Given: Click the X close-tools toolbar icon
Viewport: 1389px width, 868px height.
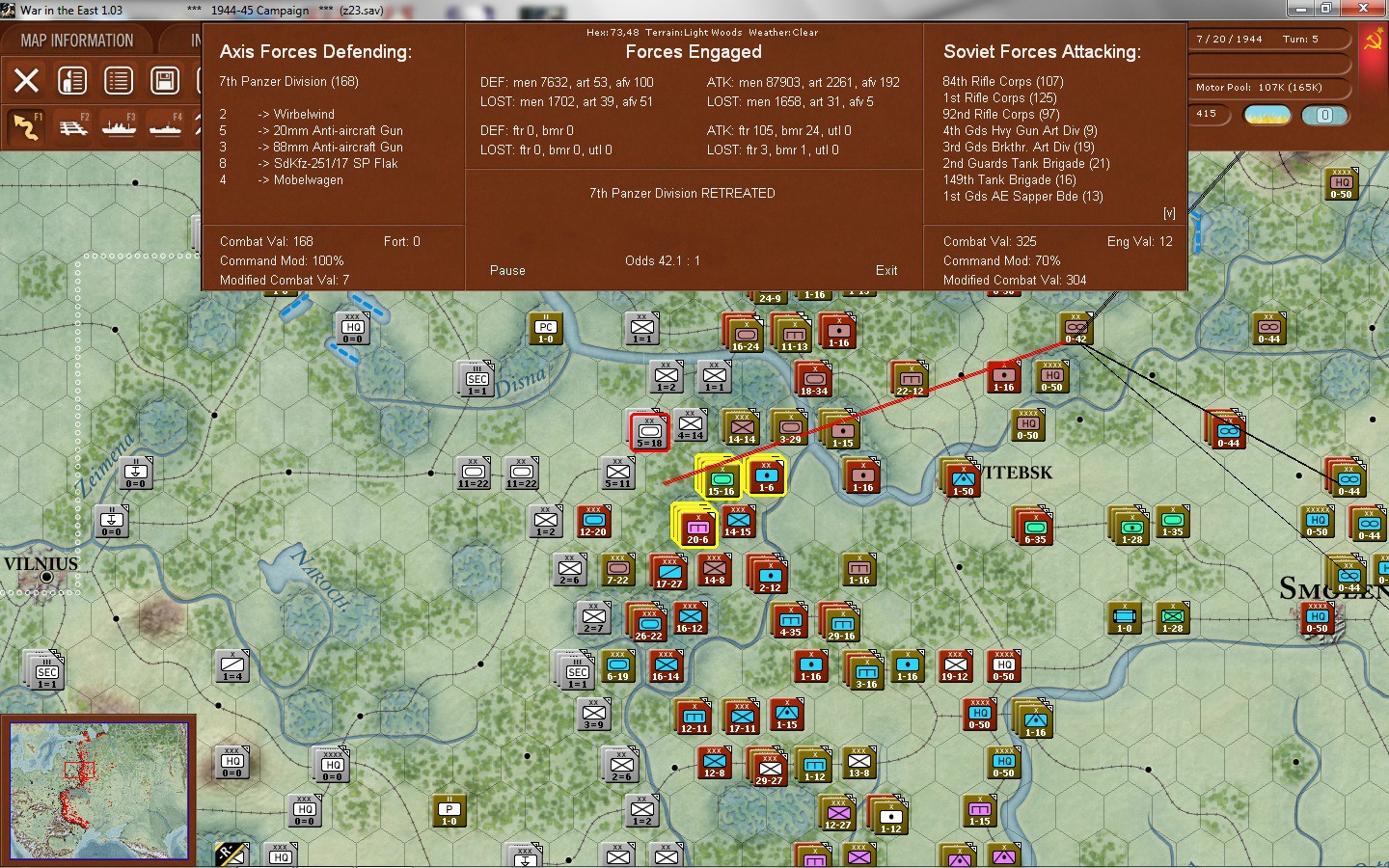Looking at the screenshot, I should click(27, 80).
